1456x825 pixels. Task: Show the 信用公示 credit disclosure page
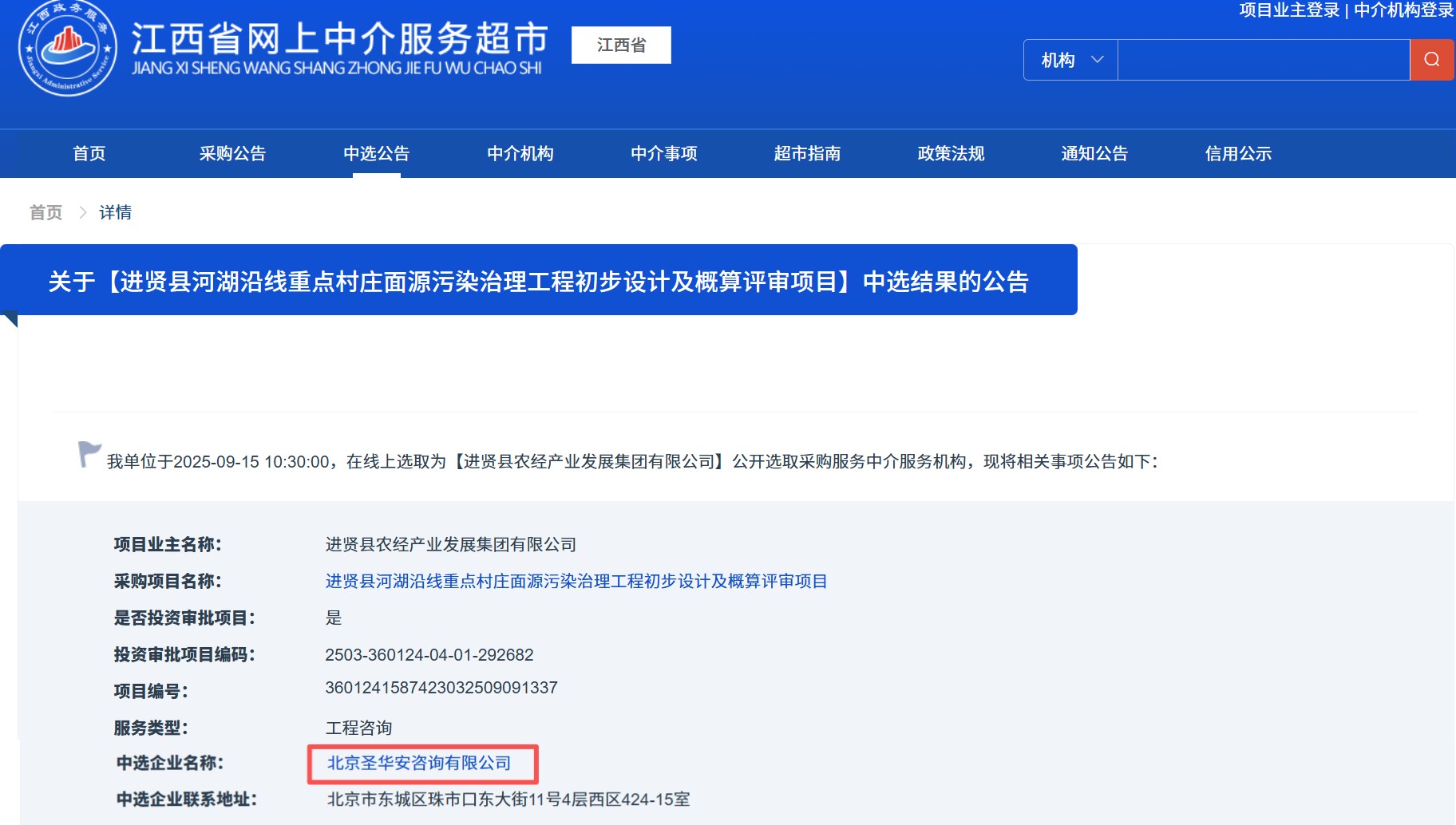tap(1238, 153)
